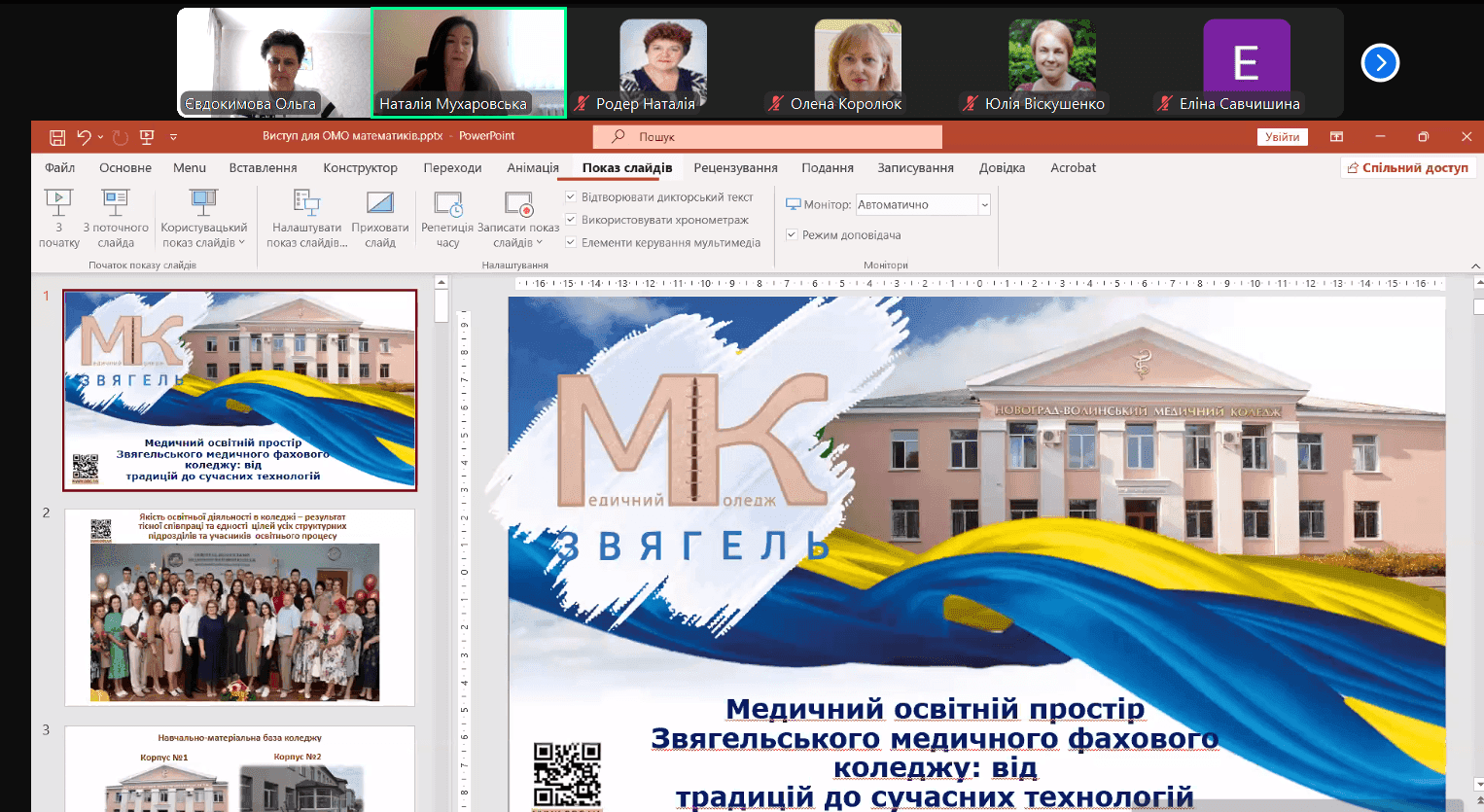1484x812 pixels.
Task: Select the slide 3 thumbnail Навчально-матеріальна база
Action: coord(239,768)
